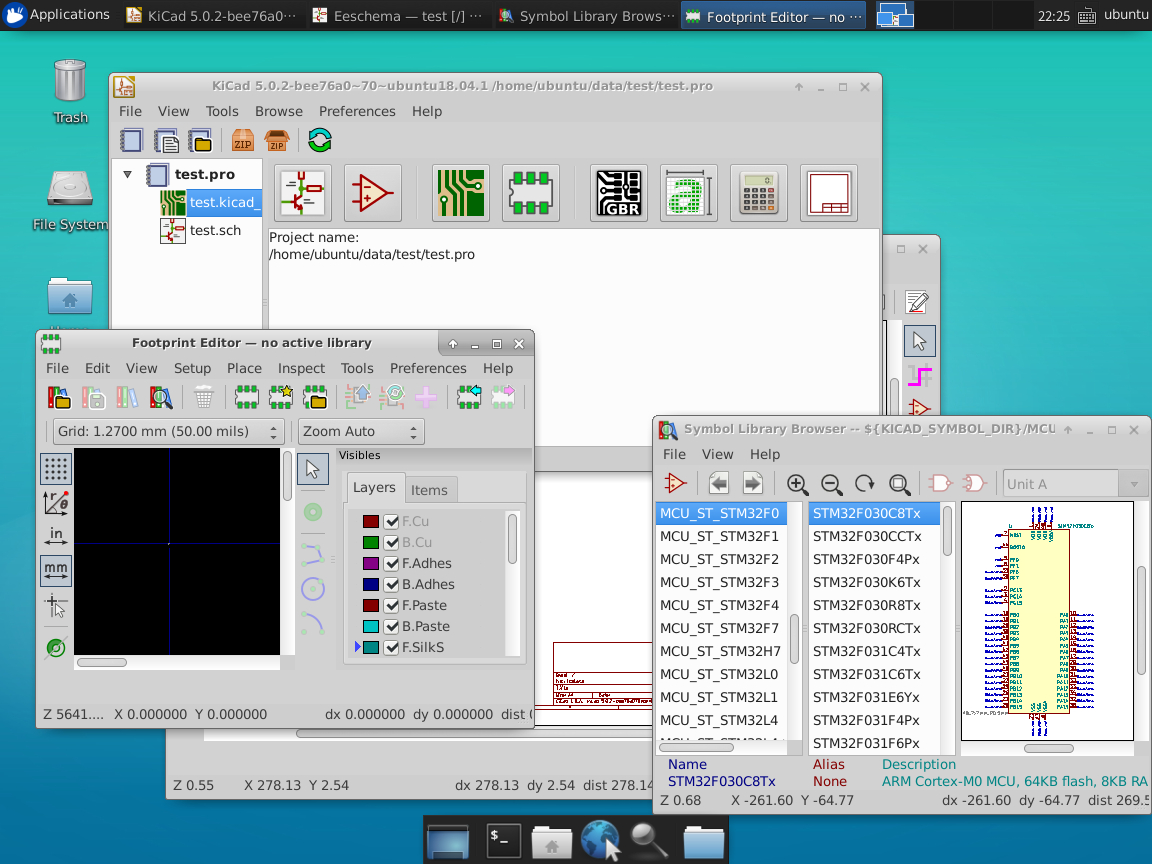Launch the web browser from dock
The image size is (1152, 864).
[601, 840]
